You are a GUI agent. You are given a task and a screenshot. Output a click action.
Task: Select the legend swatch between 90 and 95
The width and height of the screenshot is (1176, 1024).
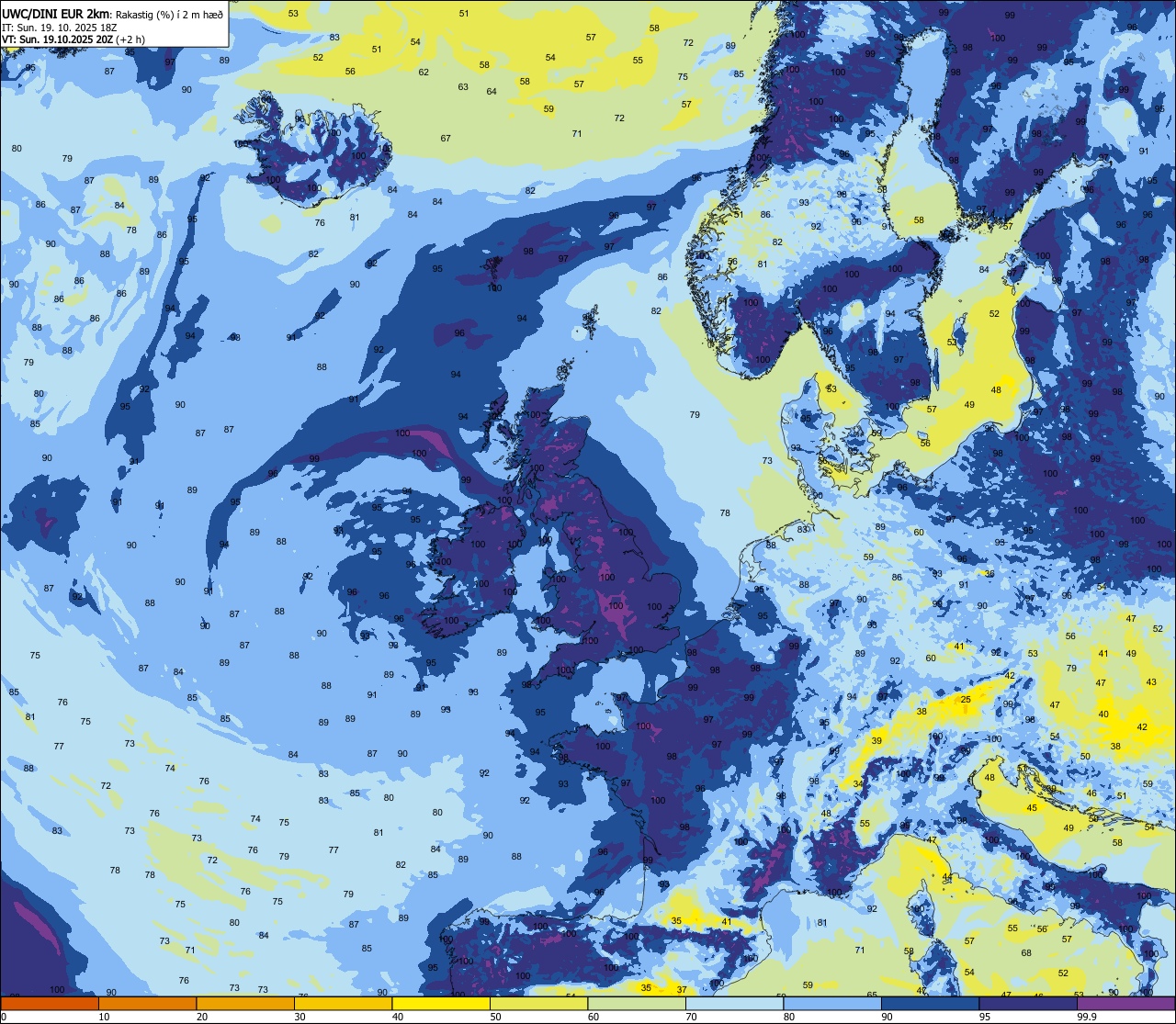click(930, 1003)
